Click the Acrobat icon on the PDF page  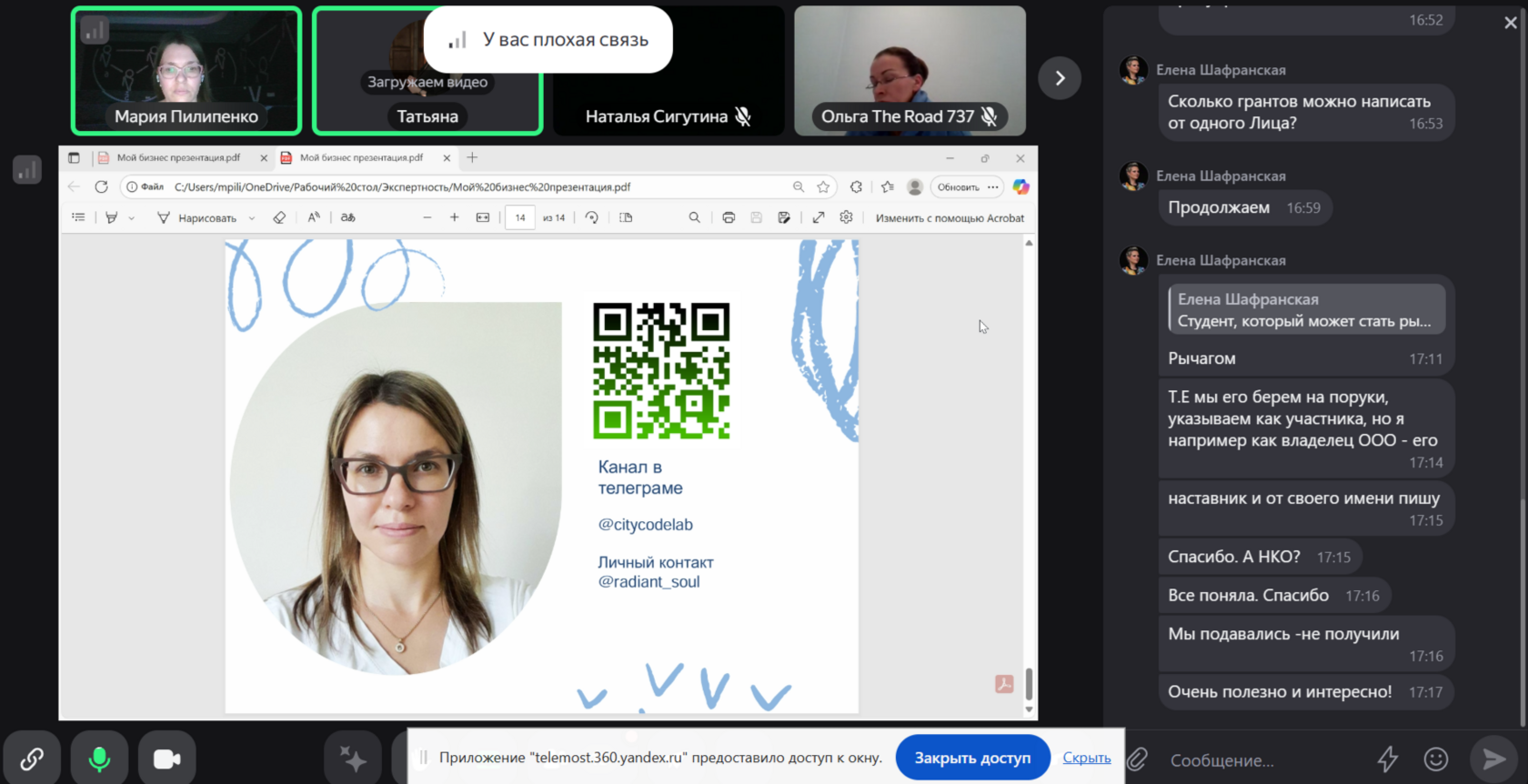[1004, 684]
